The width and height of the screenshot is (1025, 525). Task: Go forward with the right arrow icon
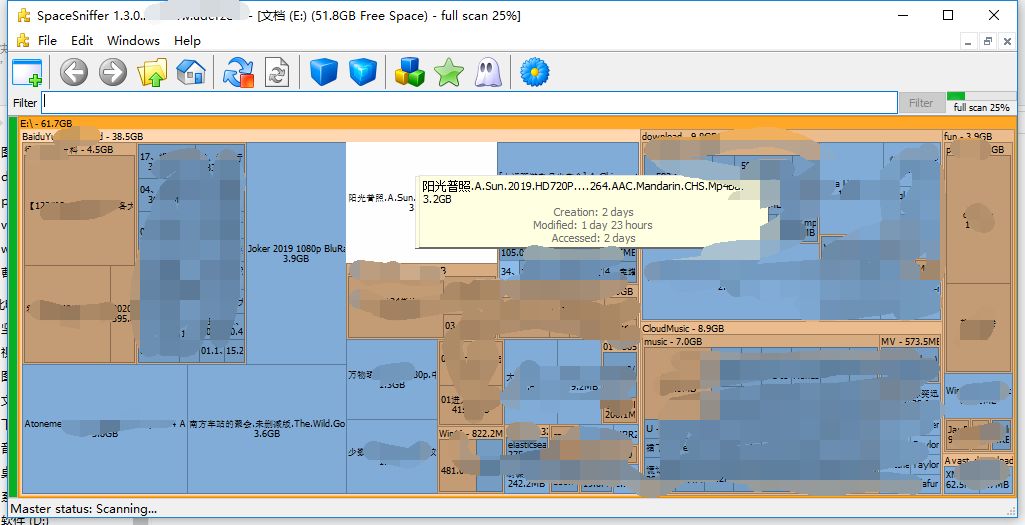coord(113,72)
